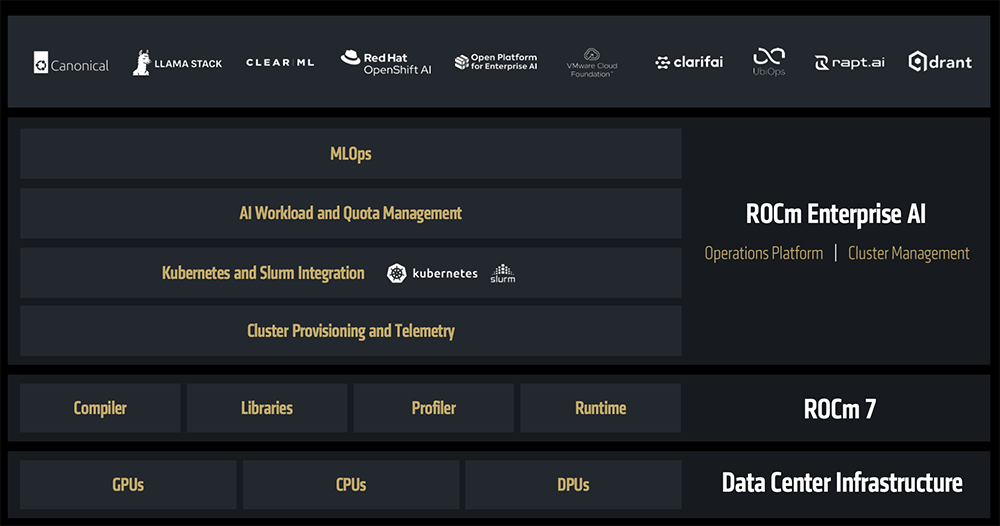
Task: Select the Compiler block
Action: (100, 408)
